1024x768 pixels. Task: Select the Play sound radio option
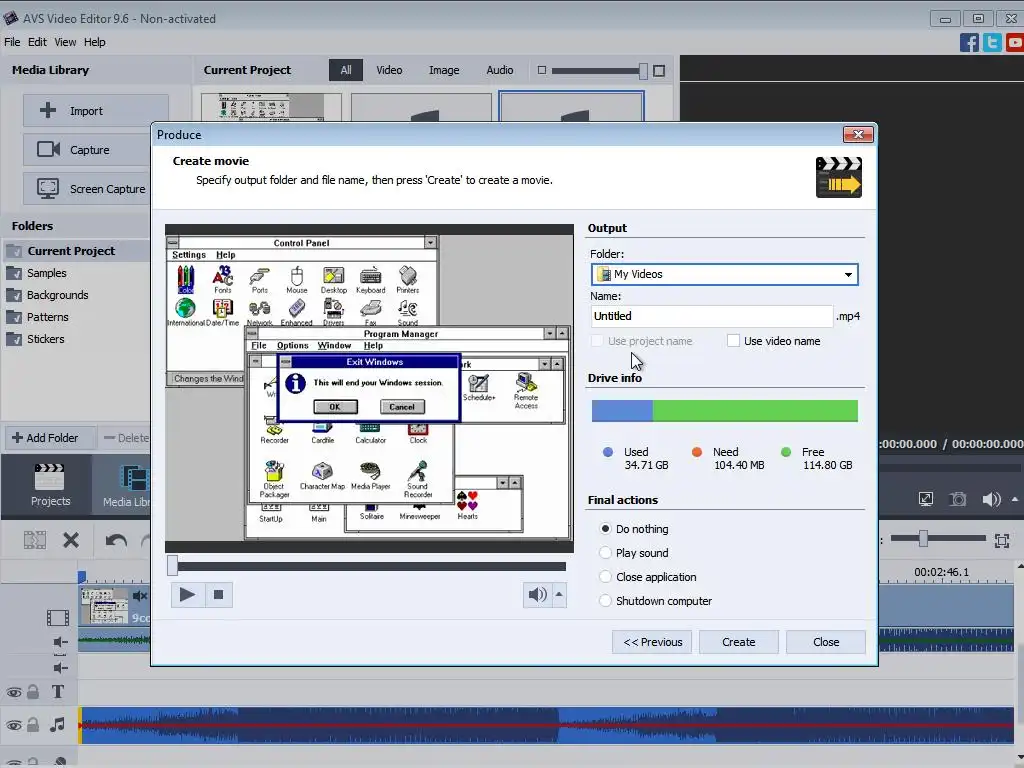click(605, 553)
